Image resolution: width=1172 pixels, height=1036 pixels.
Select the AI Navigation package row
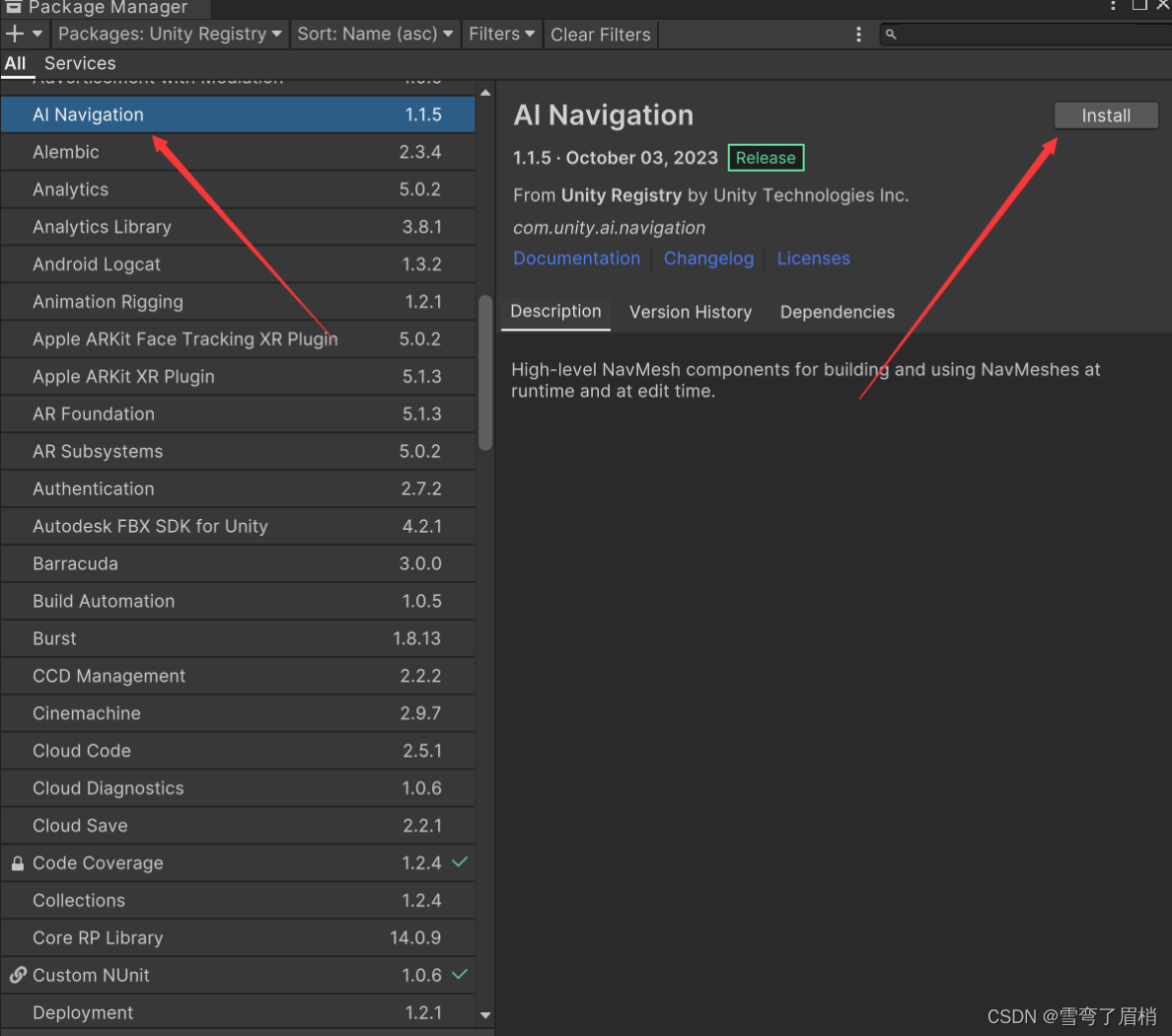(x=238, y=114)
